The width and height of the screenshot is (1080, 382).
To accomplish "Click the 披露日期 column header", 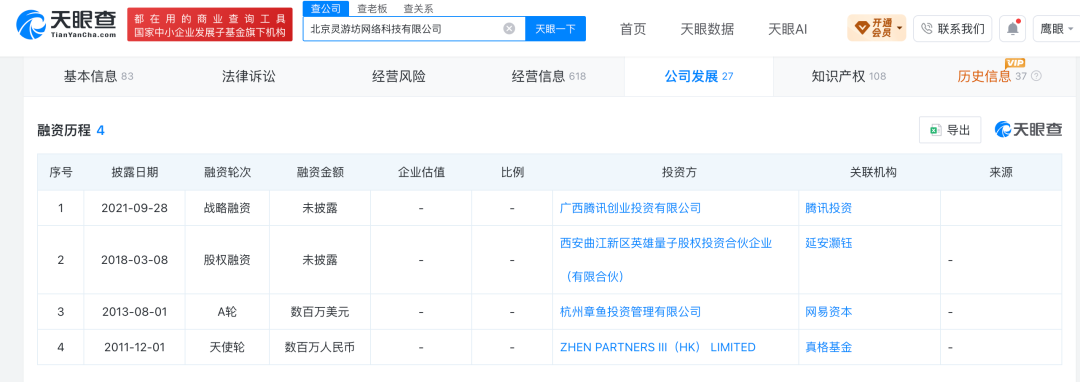I will tap(134, 173).
